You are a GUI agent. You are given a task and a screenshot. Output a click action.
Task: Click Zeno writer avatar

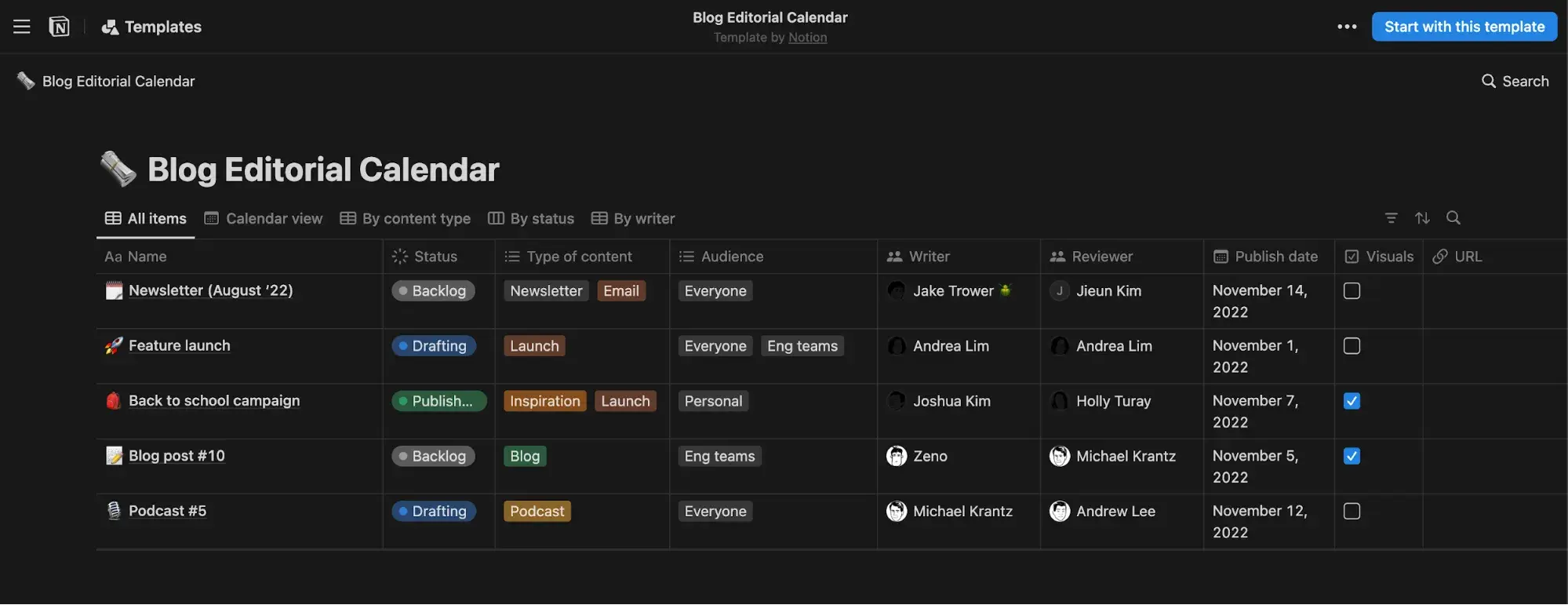point(896,456)
